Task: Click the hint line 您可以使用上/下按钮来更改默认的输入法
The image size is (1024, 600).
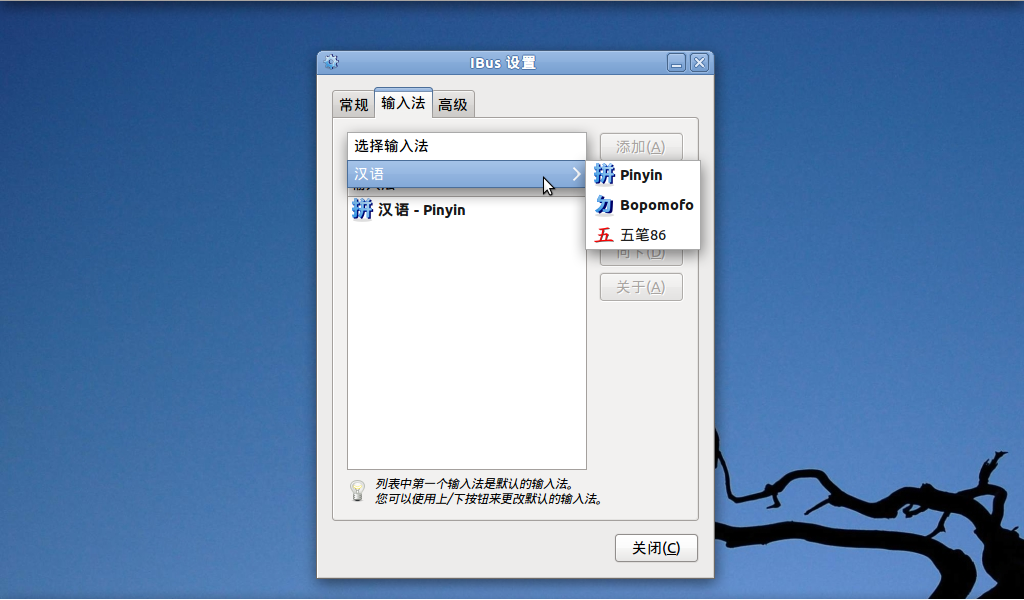Action: click(x=489, y=499)
